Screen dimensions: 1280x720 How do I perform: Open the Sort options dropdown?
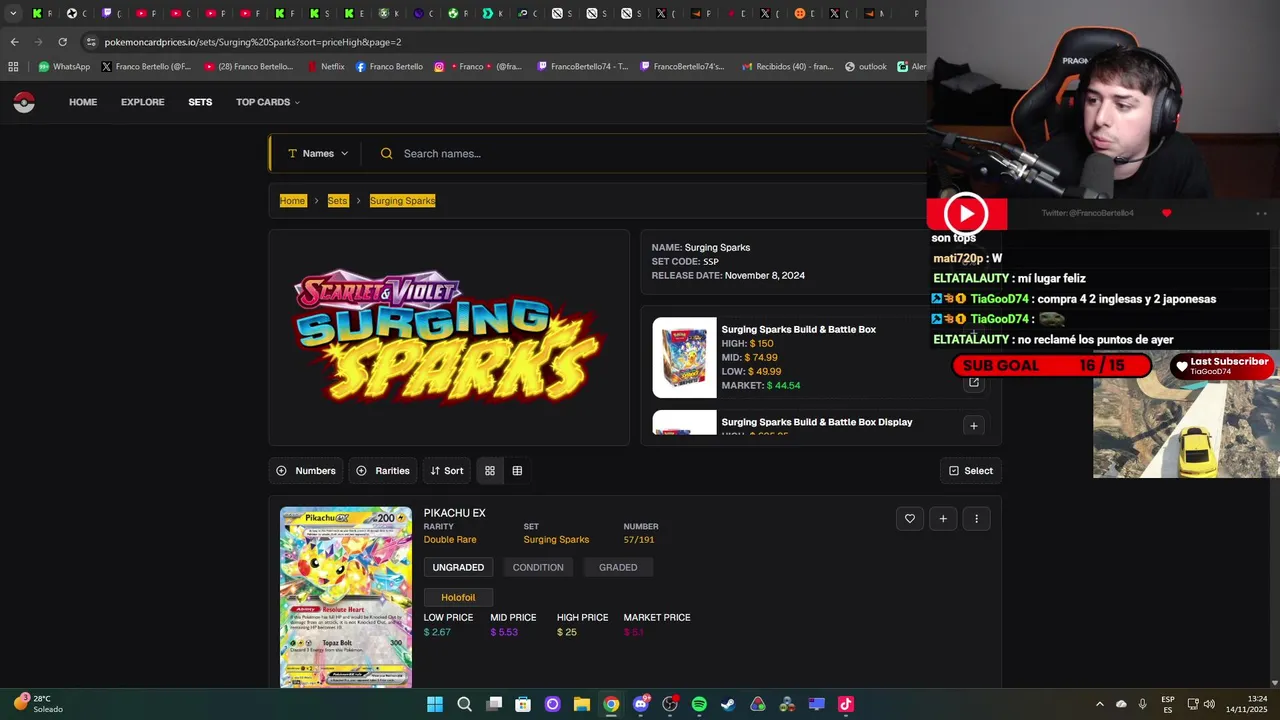pos(446,471)
